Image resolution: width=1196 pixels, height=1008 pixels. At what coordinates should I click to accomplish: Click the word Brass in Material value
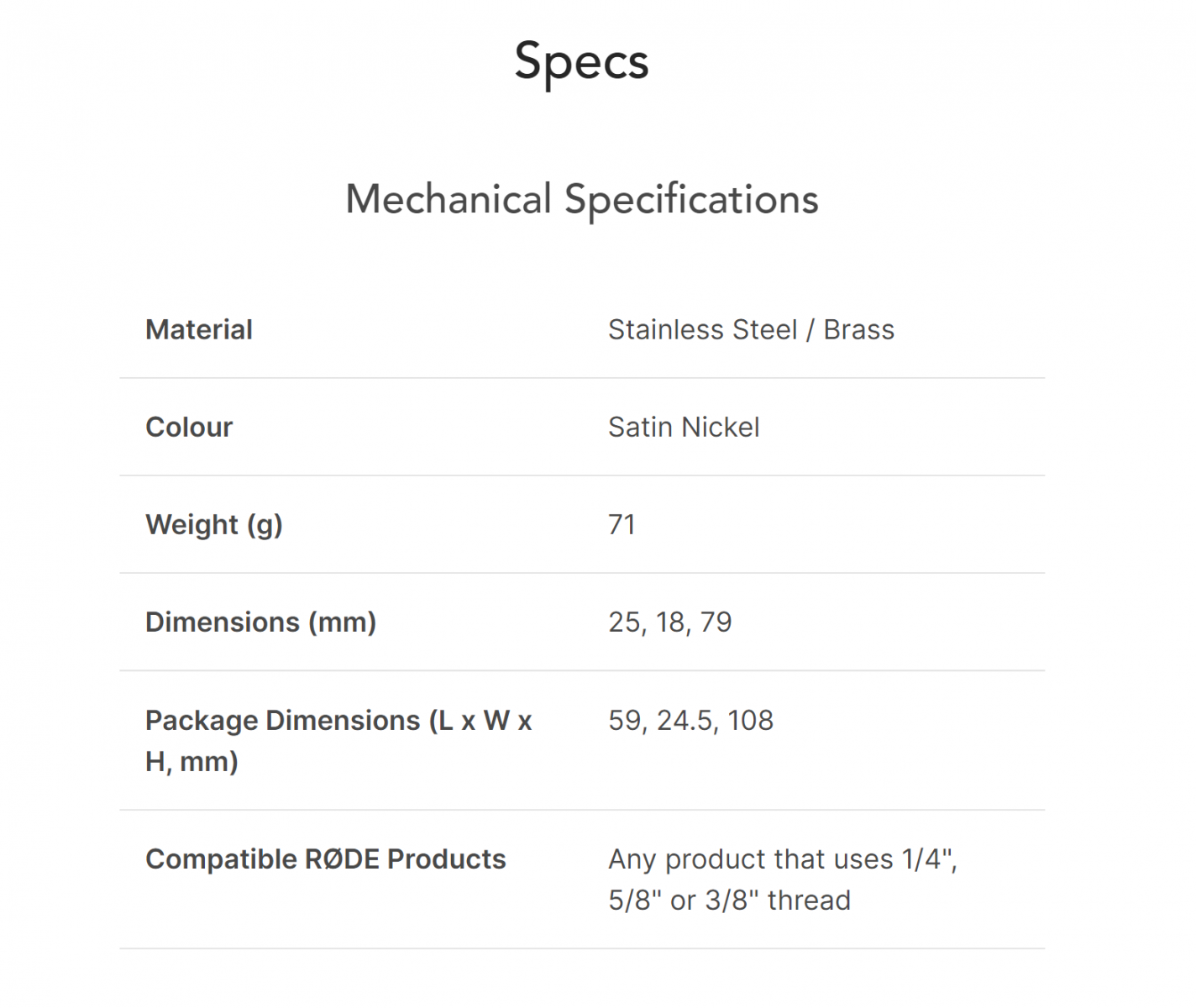click(858, 329)
